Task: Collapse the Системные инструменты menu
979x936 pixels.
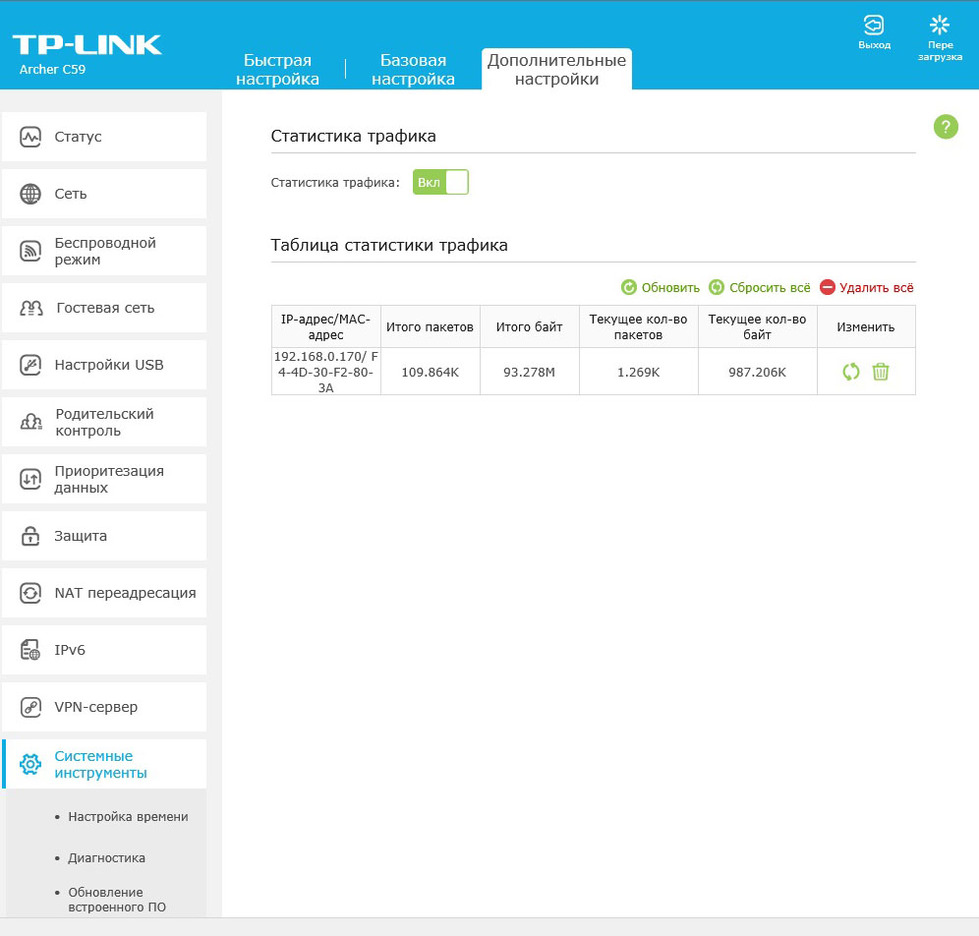Action: pyautogui.click(x=104, y=765)
